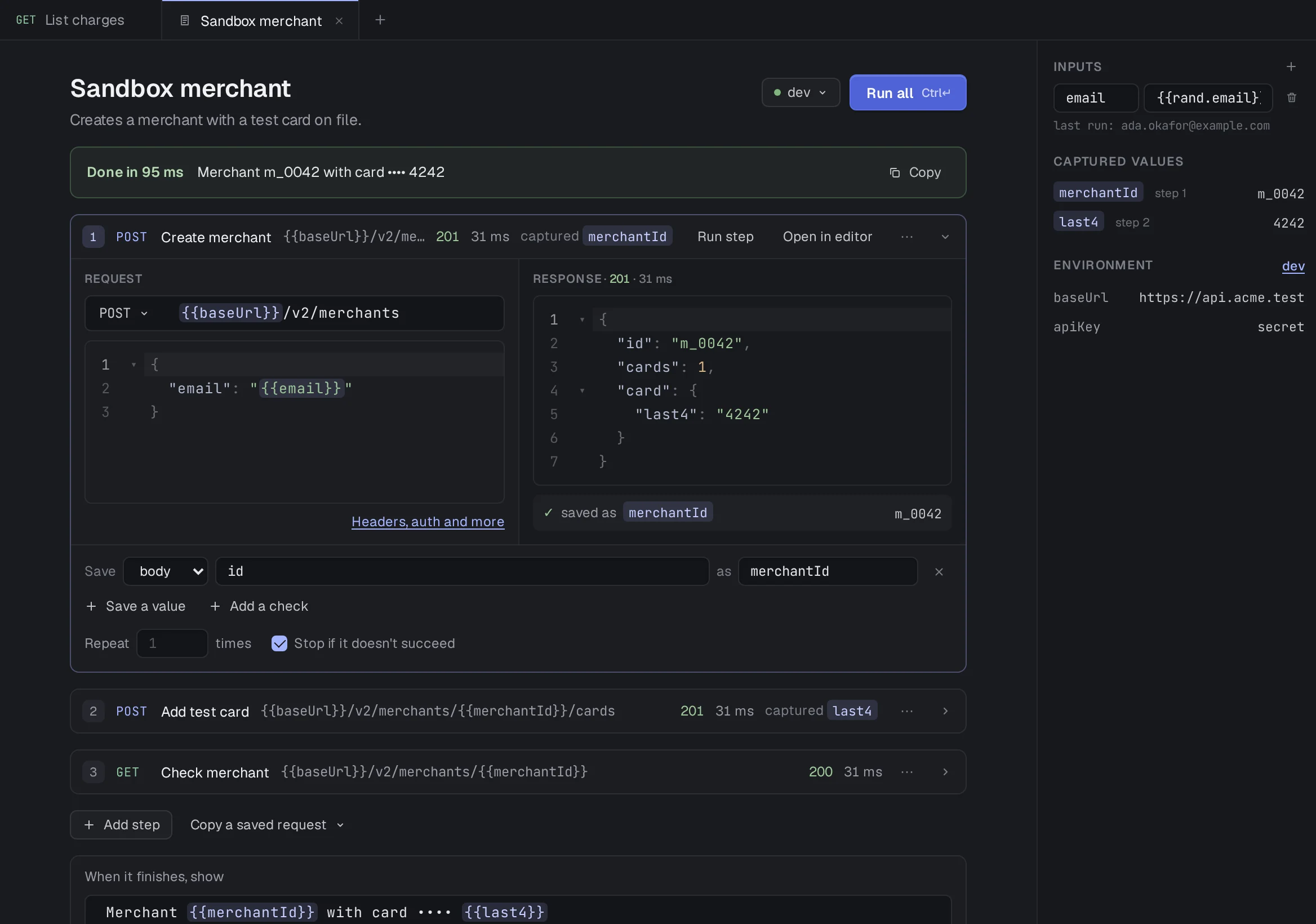Open more options for Create merchant step
Screen dimensions: 1316x924
coord(907,237)
